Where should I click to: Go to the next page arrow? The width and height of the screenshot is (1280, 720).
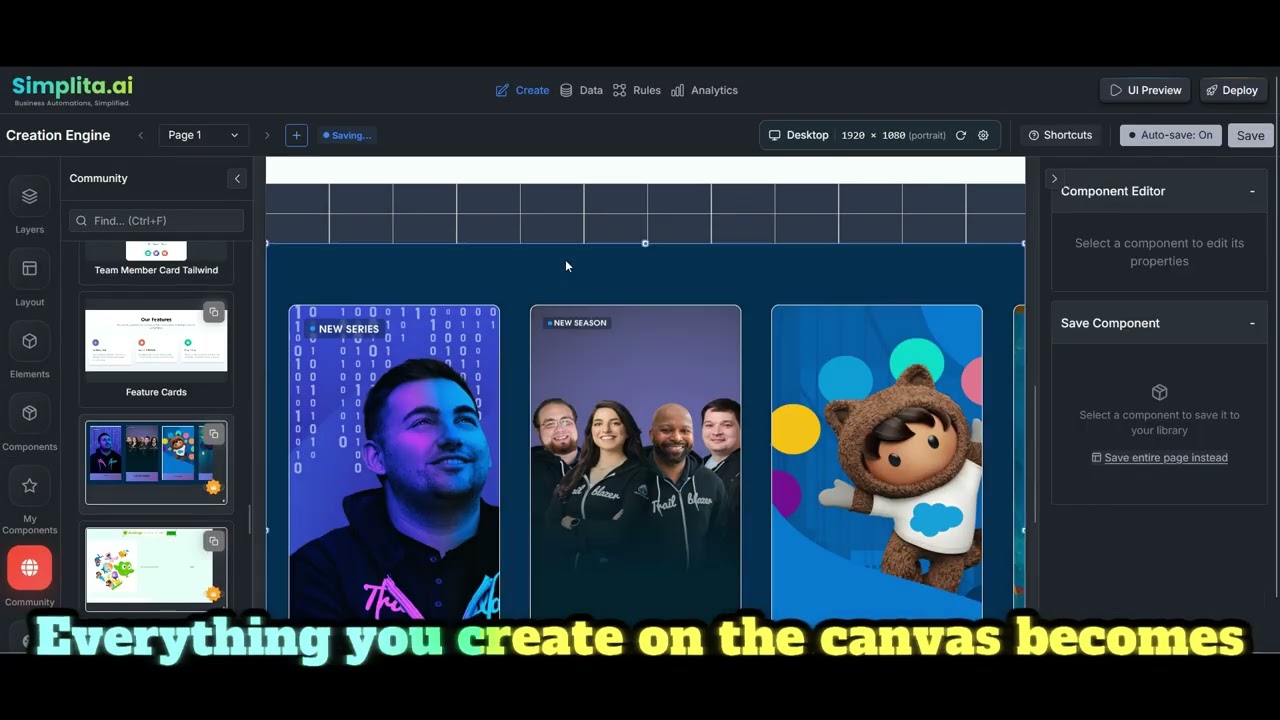pyautogui.click(x=267, y=135)
